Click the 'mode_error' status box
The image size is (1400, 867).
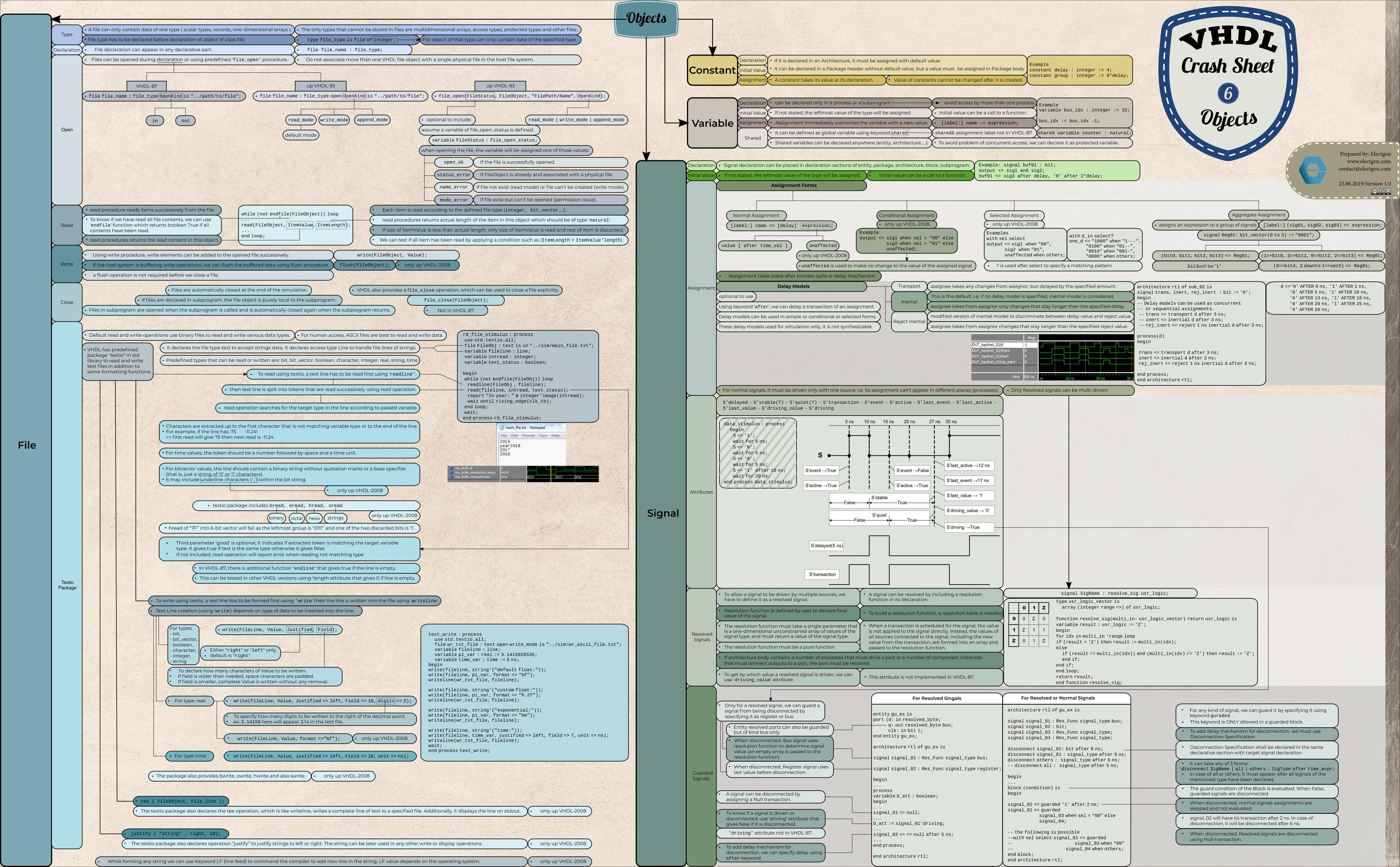454,200
